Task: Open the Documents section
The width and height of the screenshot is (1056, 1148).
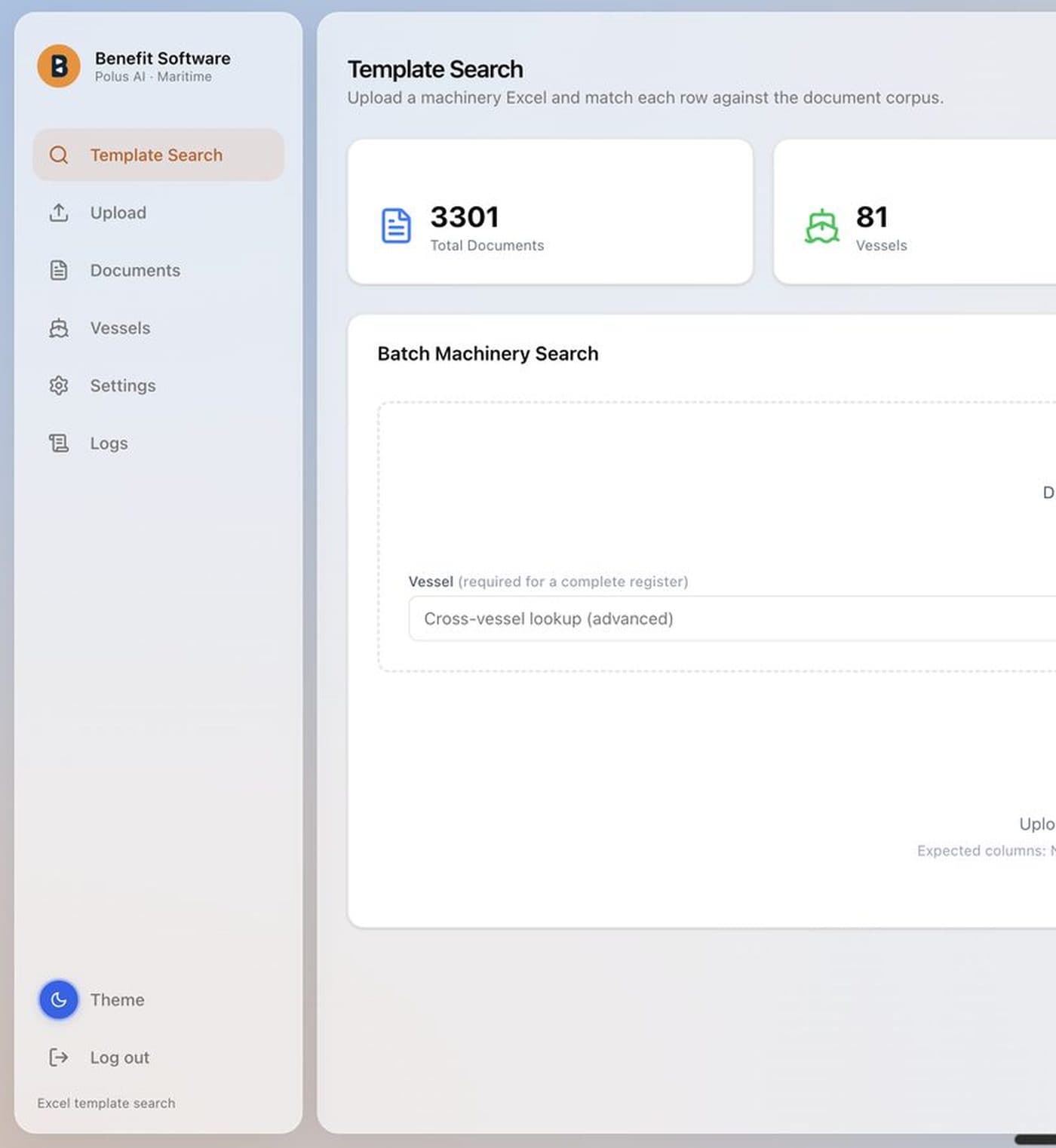Action: pyautogui.click(x=158, y=270)
